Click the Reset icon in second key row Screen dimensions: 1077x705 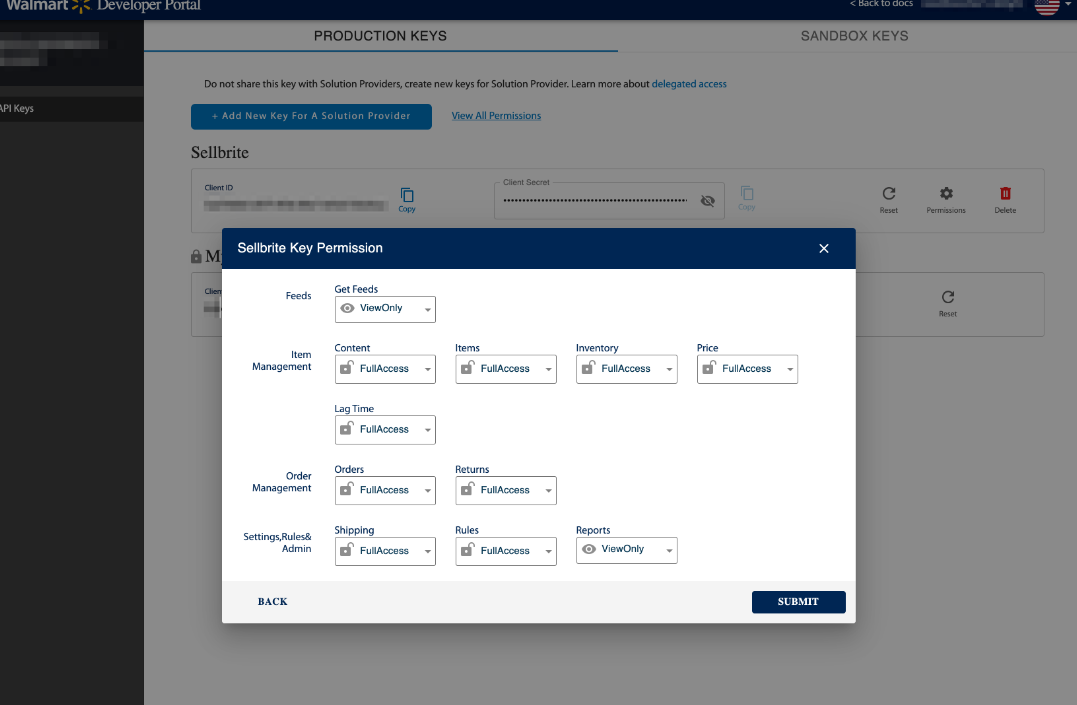948,303
